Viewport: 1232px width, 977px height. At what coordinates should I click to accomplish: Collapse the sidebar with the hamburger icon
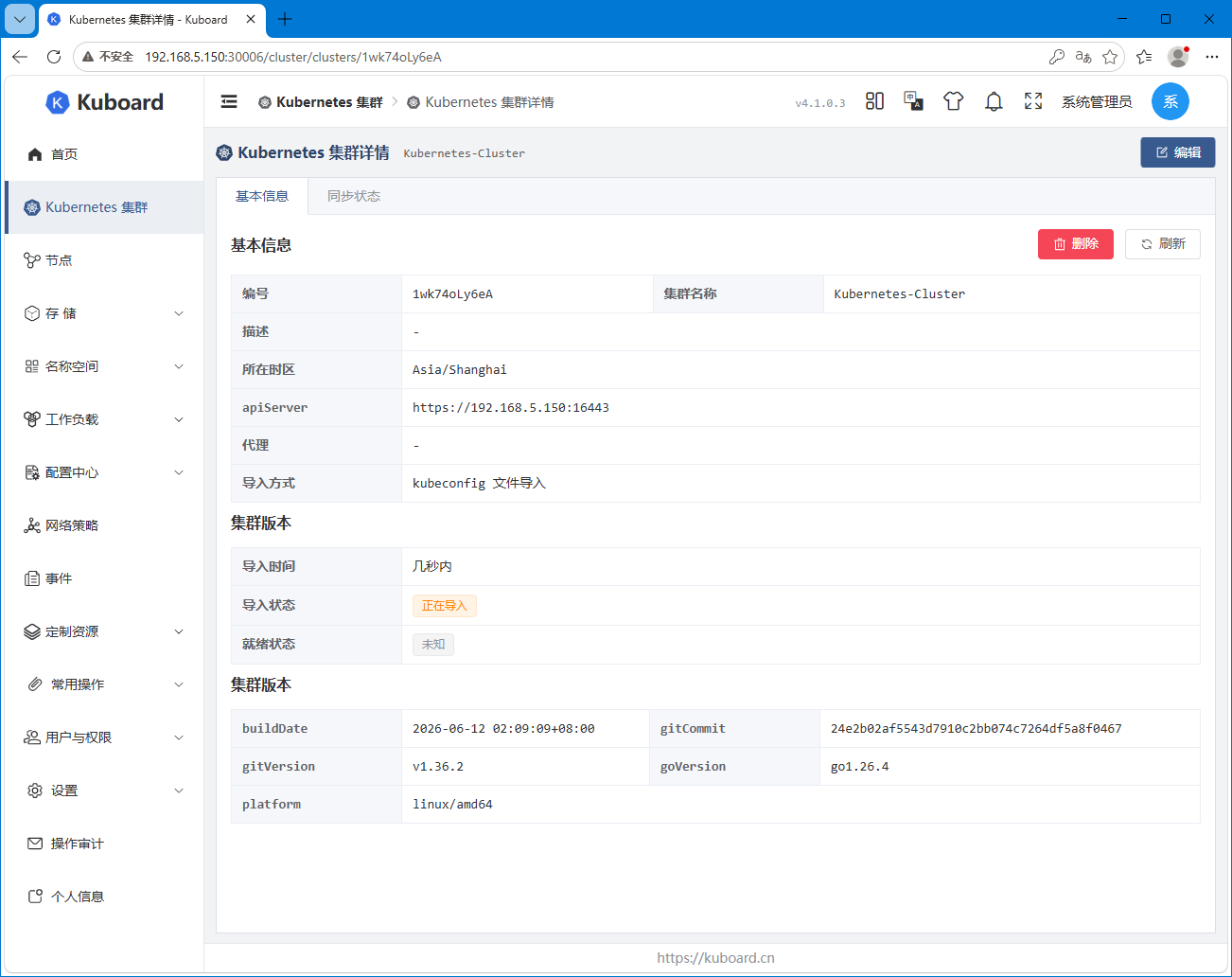pos(229,101)
